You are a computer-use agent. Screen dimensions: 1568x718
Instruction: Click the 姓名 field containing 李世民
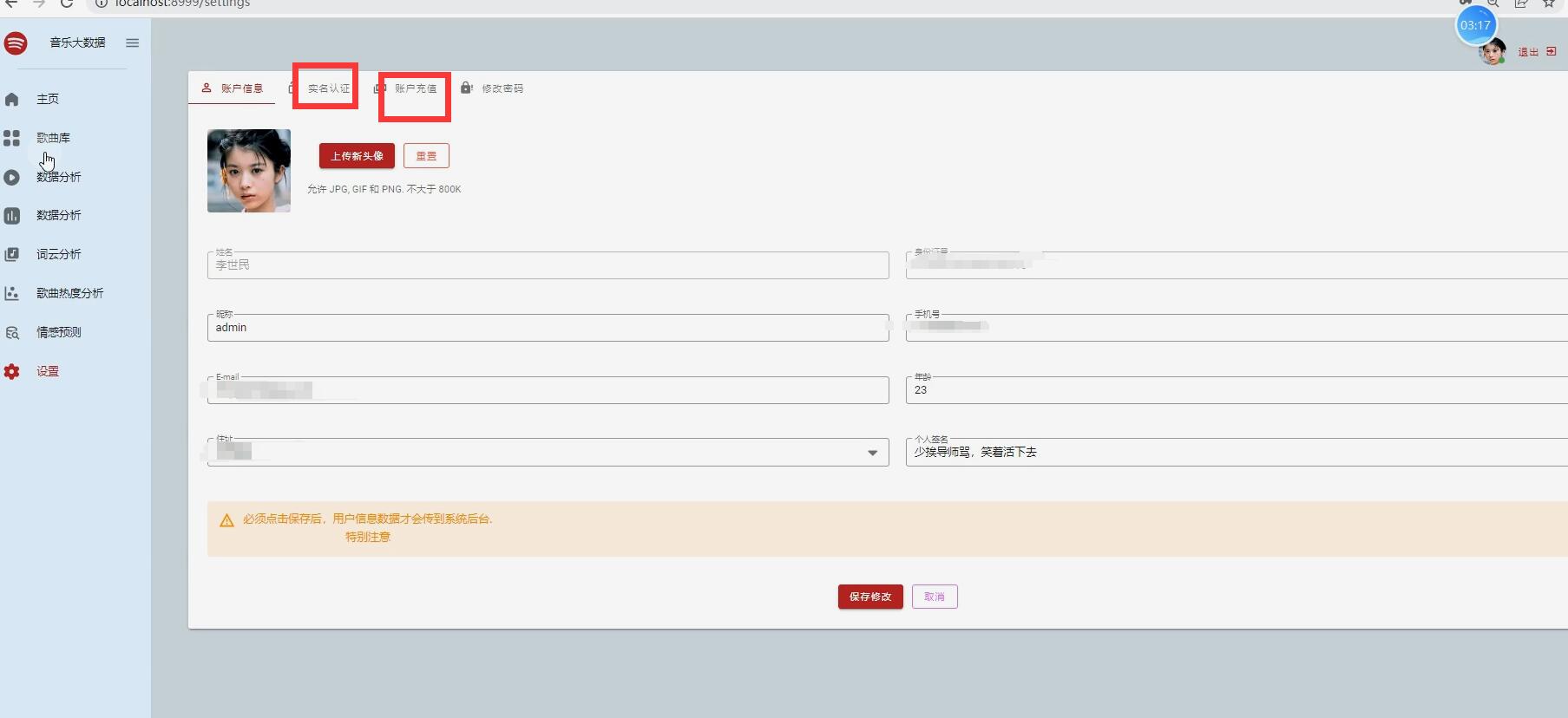tap(548, 265)
